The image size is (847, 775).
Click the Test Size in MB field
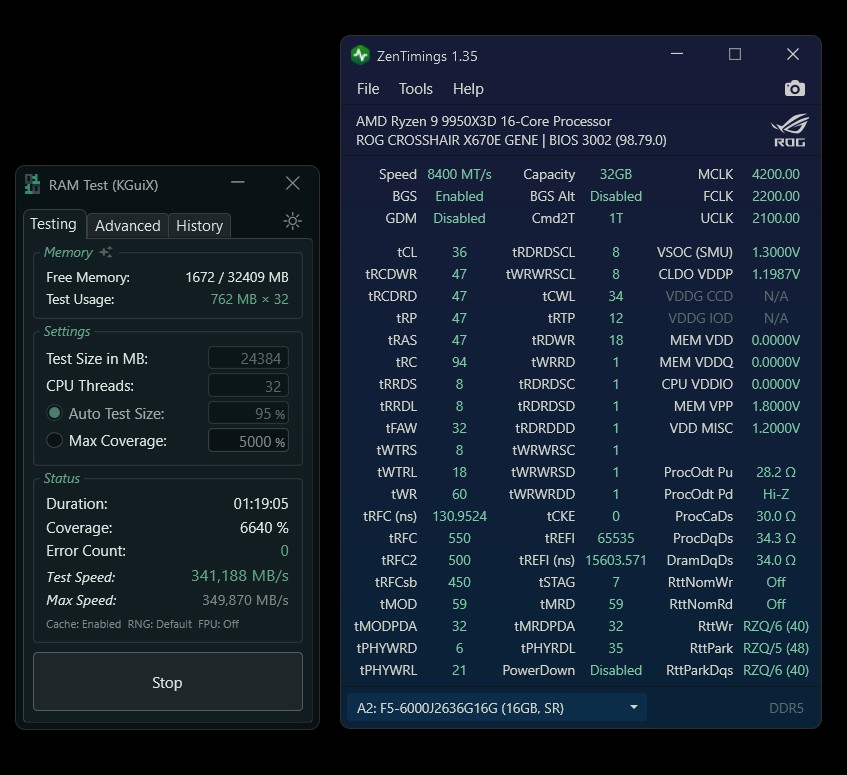(x=248, y=358)
